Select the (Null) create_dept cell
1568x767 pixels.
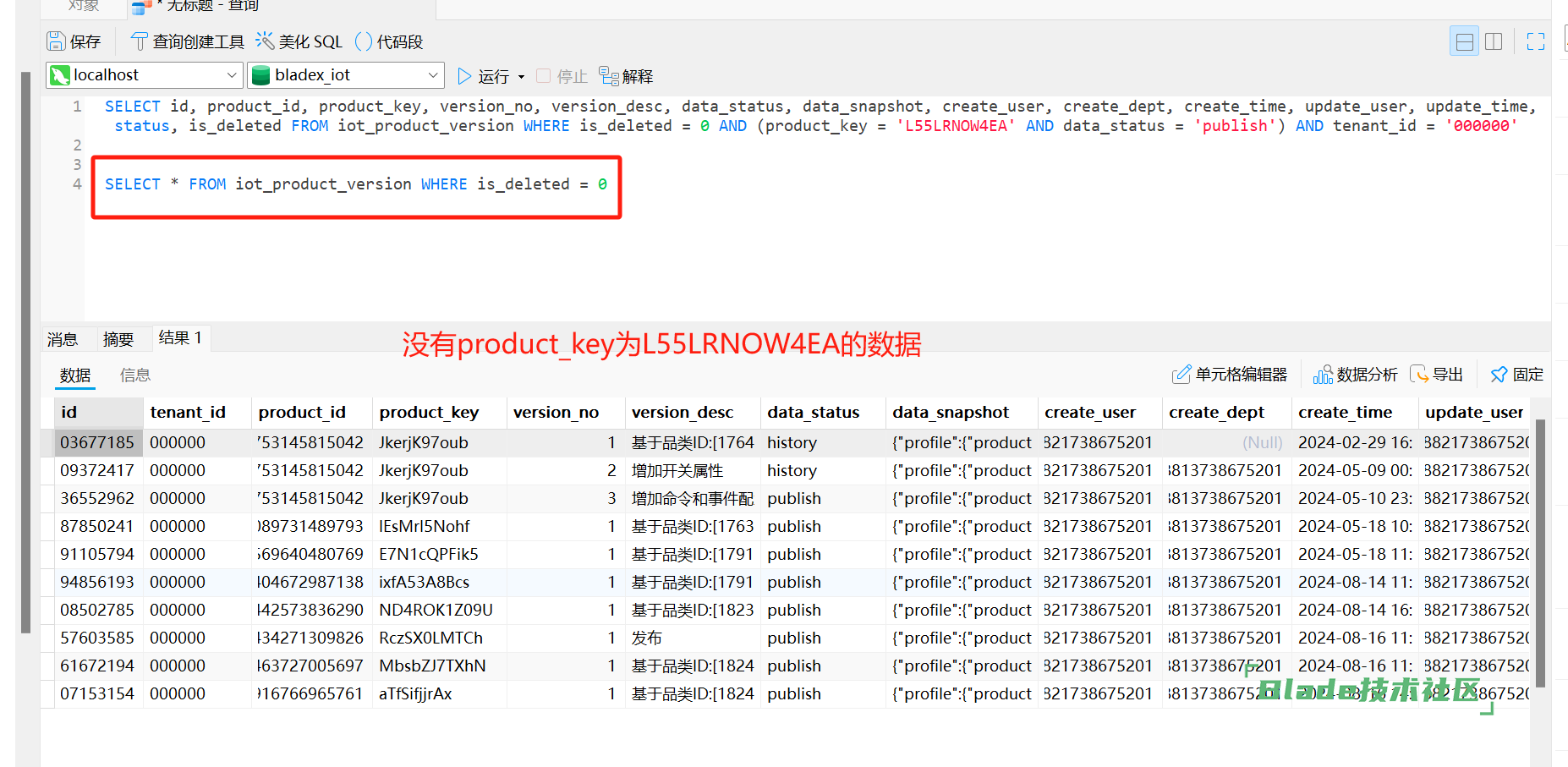tap(1226, 442)
